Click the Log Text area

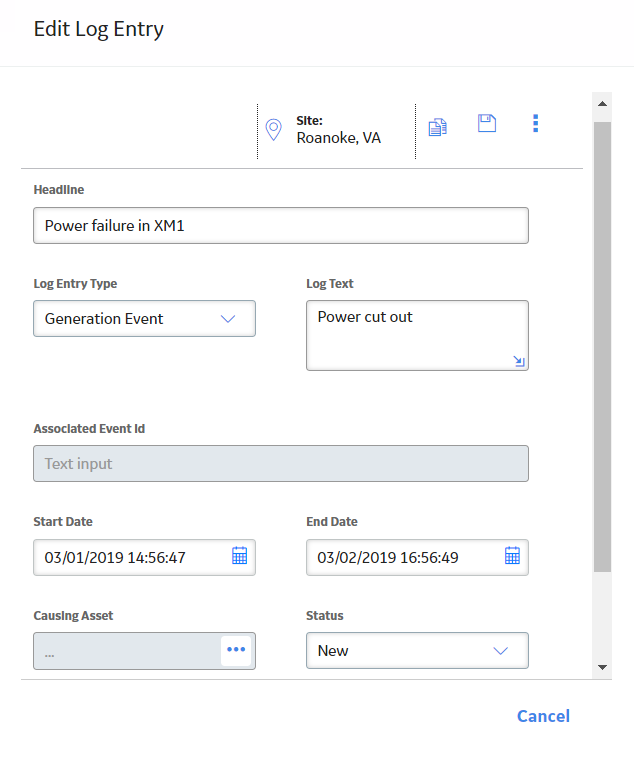[417, 335]
